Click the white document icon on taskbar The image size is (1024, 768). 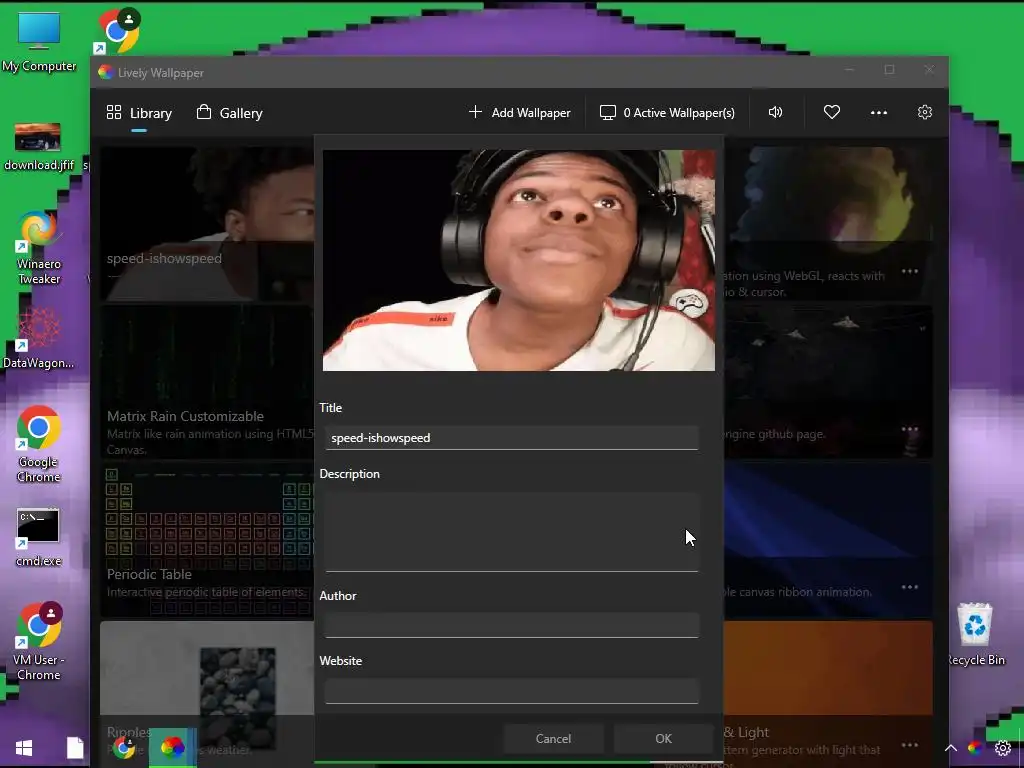(75, 748)
